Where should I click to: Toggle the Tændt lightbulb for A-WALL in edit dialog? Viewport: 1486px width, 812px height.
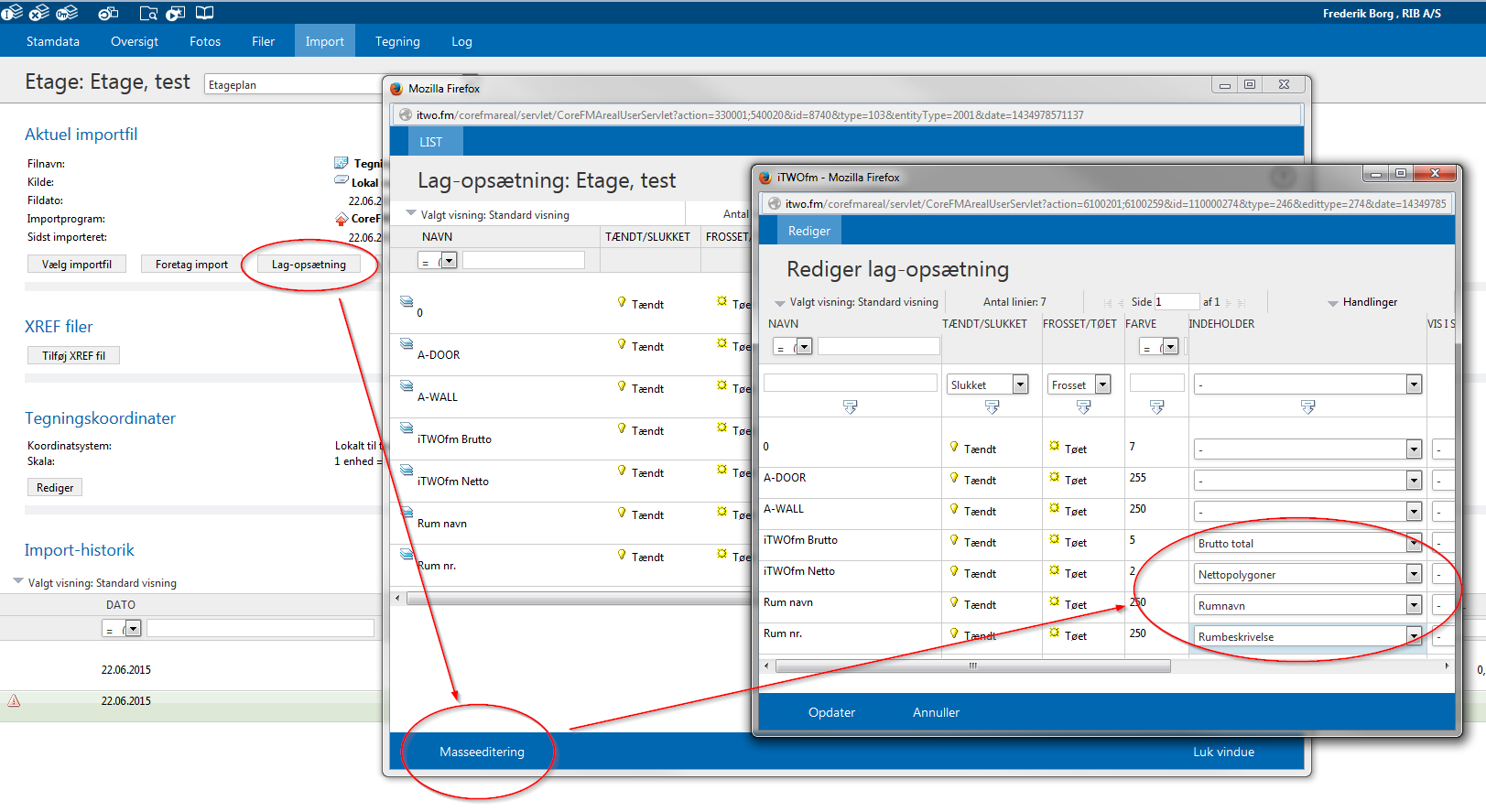pyautogui.click(x=954, y=510)
